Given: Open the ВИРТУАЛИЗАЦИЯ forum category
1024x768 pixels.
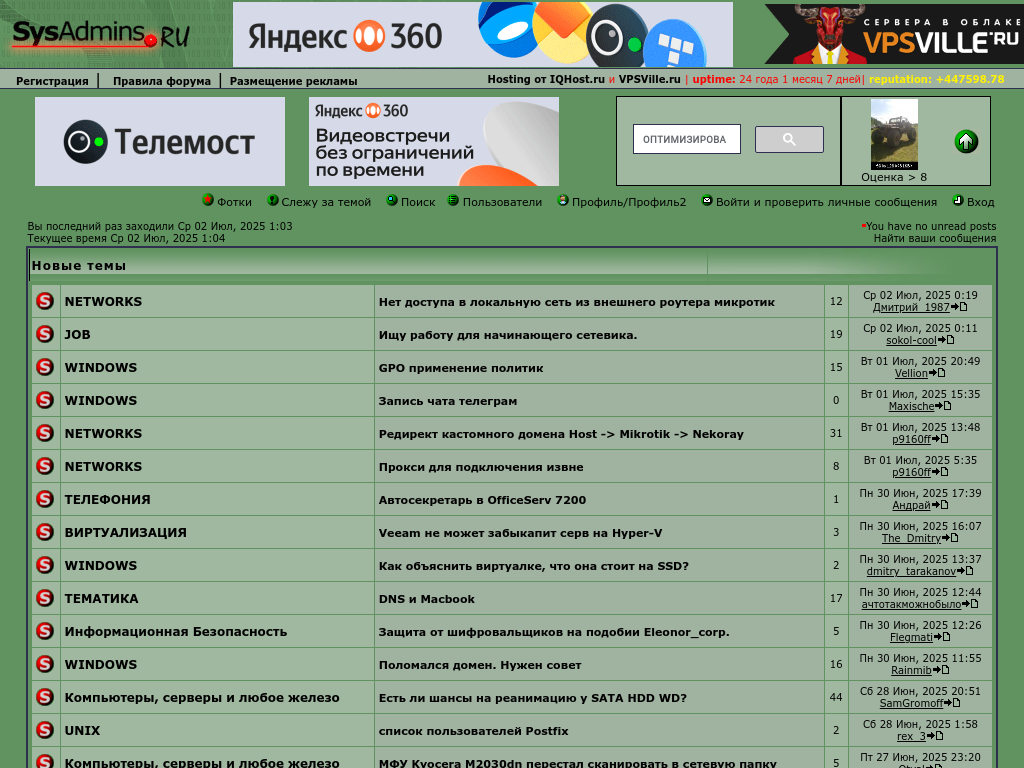Looking at the screenshot, I should 125,533.
